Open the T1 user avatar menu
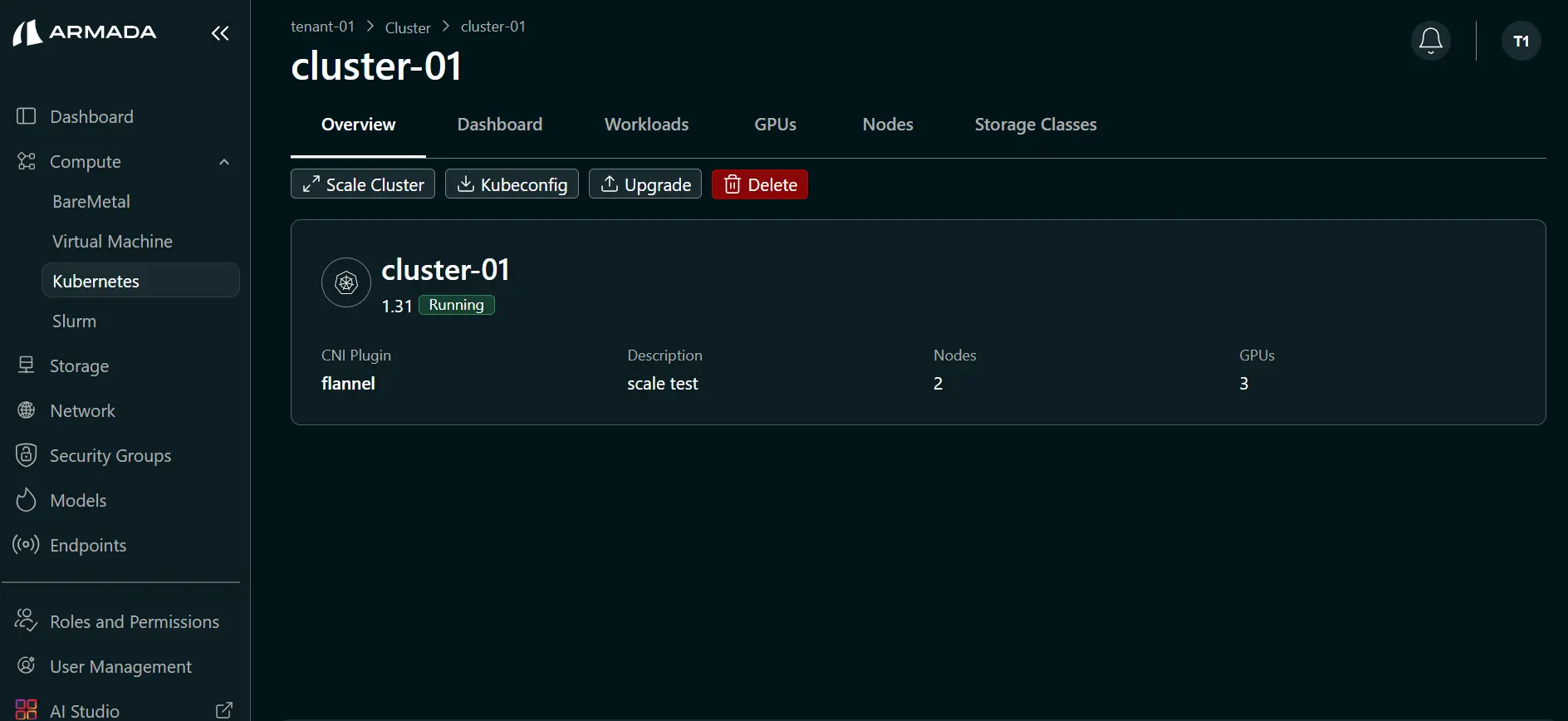Screen dimensions: 1568x721 pyautogui.click(x=1521, y=41)
